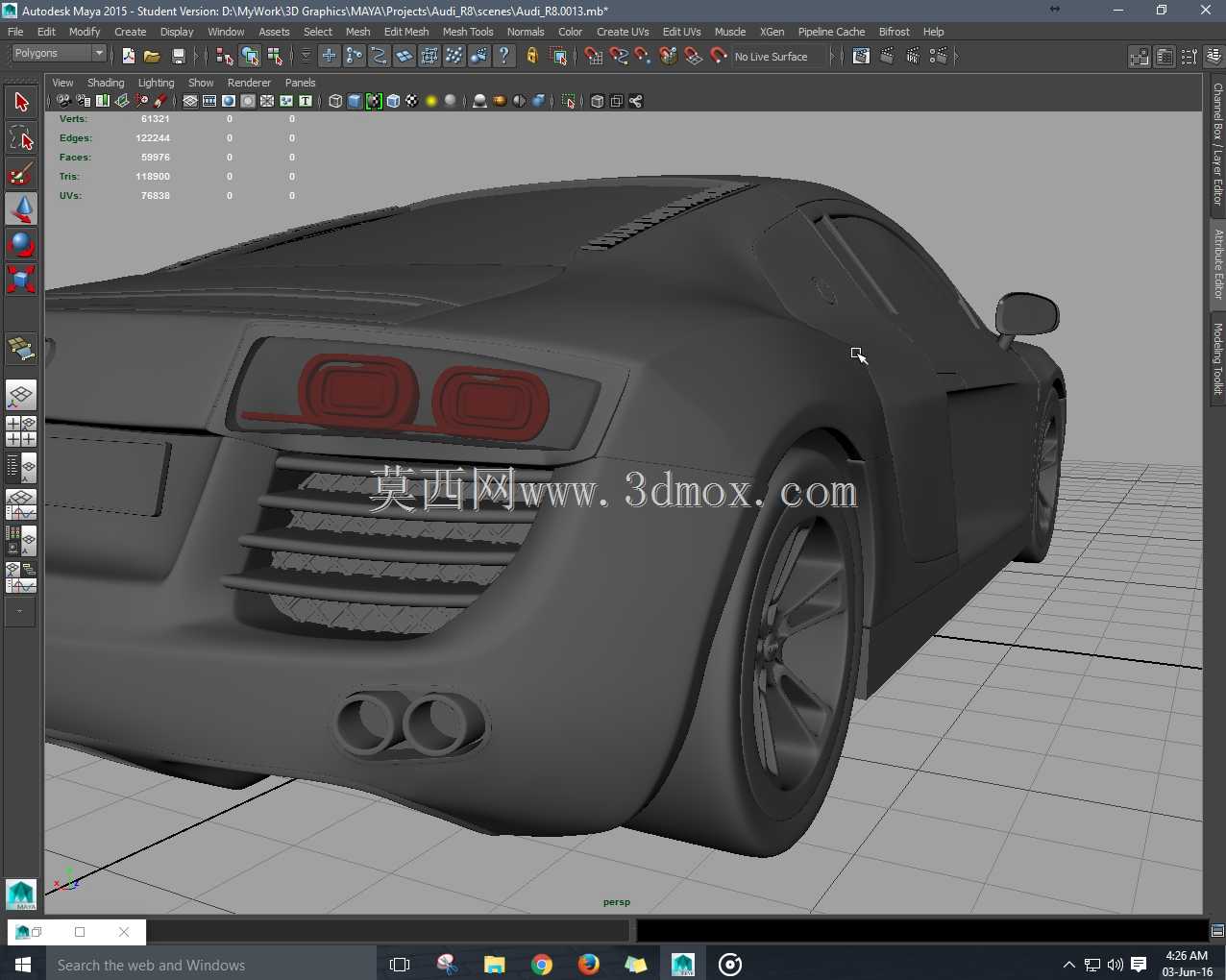Select the arrow Select tool
The height and width of the screenshot is (980, 1226).
(21, 102)
